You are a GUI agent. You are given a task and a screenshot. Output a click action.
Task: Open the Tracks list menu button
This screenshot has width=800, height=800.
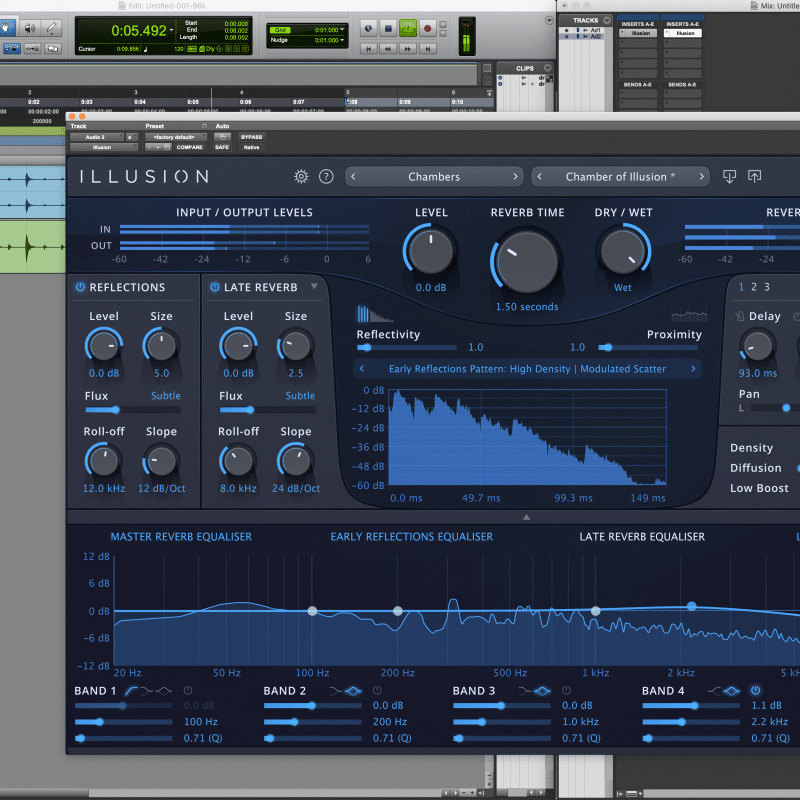pyautogui.click(x=607, y=20)
